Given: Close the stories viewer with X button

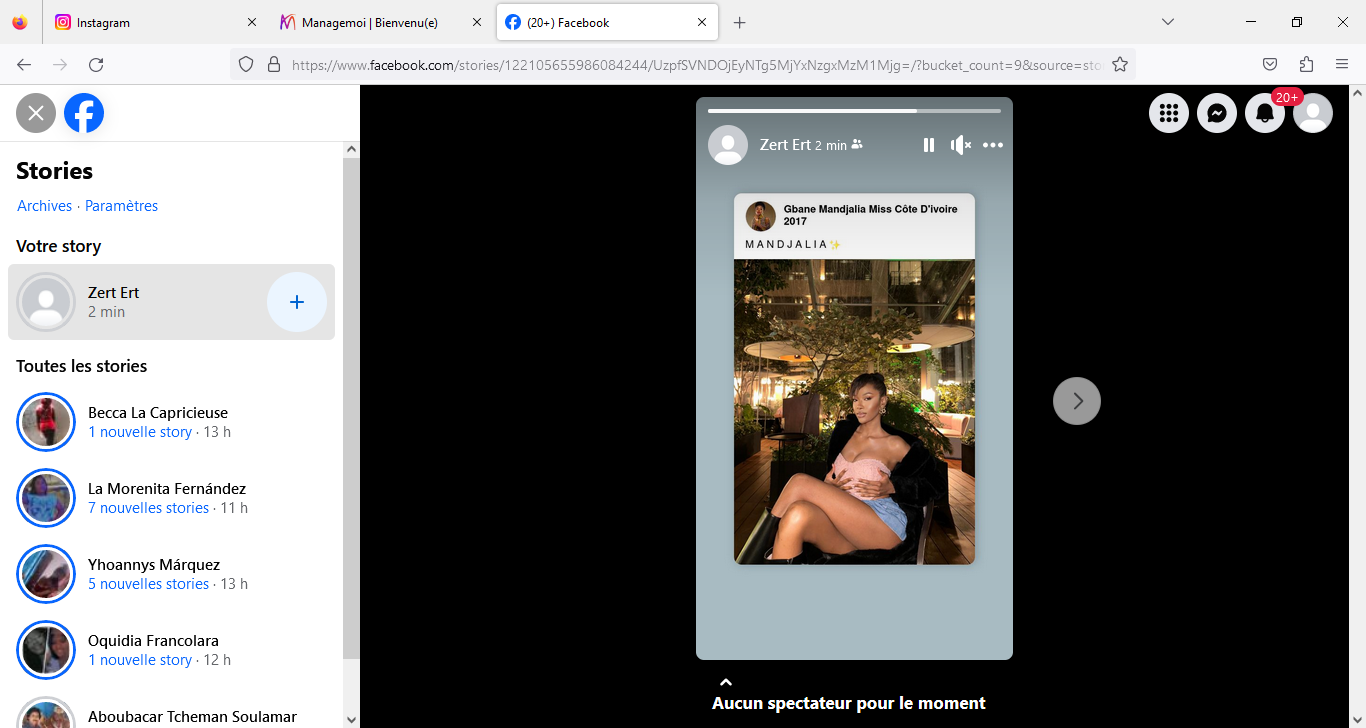Looking at the screenshot, I should click(x=36, y=113).
